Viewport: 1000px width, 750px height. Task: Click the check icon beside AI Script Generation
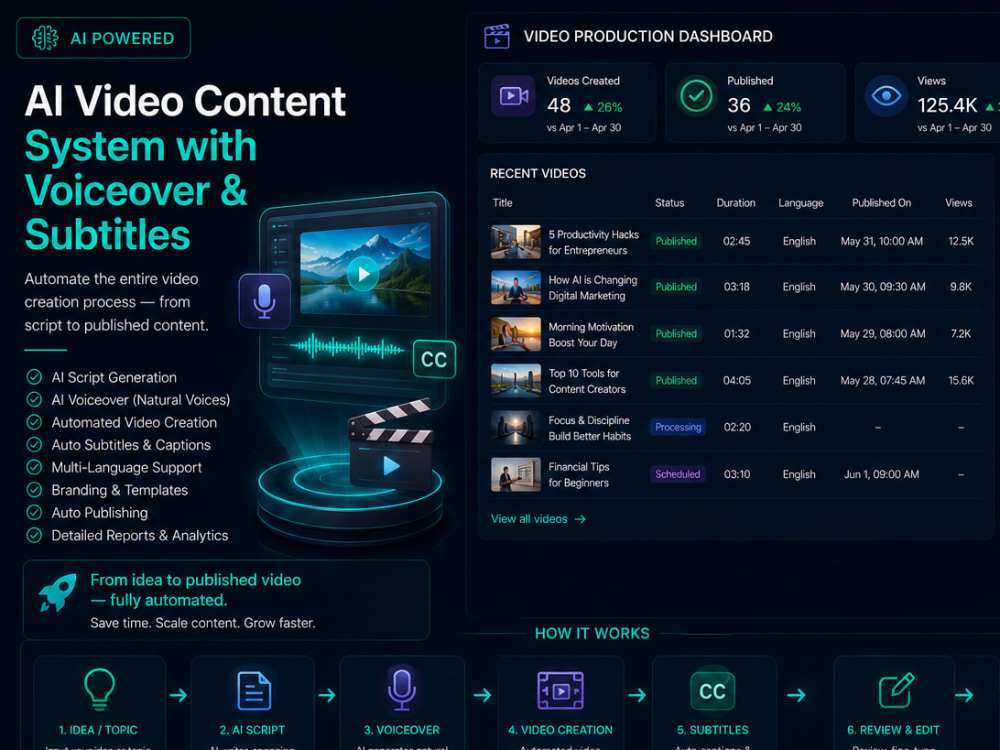coord(34,377)
